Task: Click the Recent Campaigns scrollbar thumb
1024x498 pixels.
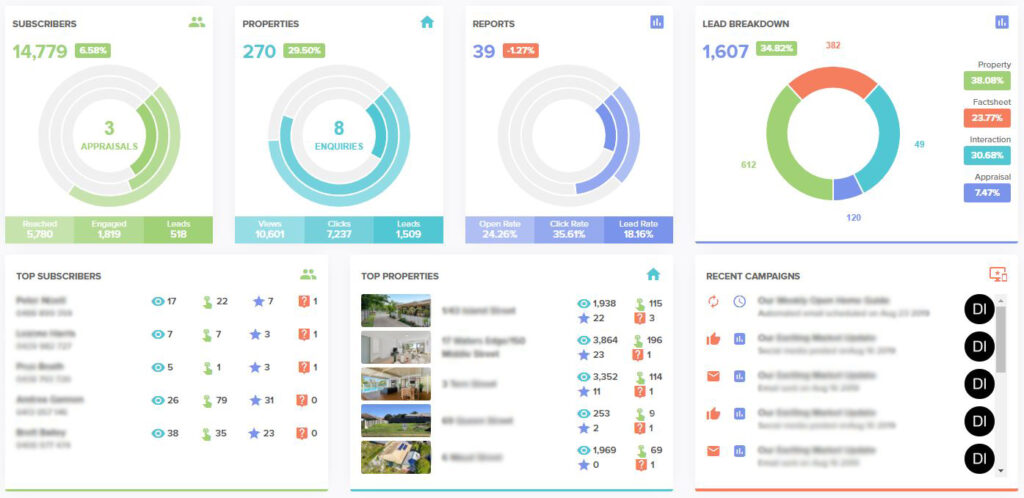Action: point(1001,339)
